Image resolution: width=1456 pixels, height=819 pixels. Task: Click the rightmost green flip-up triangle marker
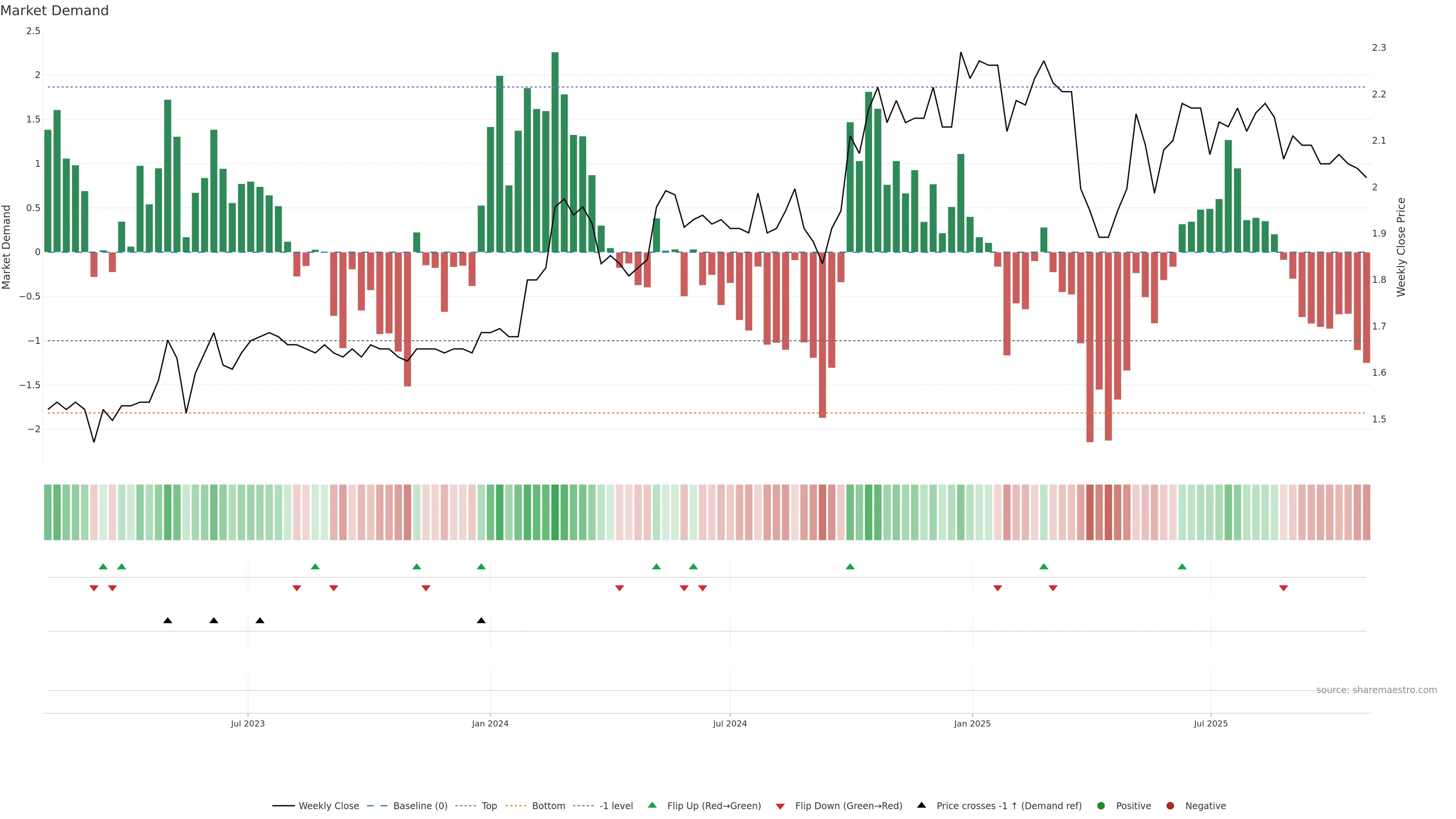click(x=1182, y=566)
